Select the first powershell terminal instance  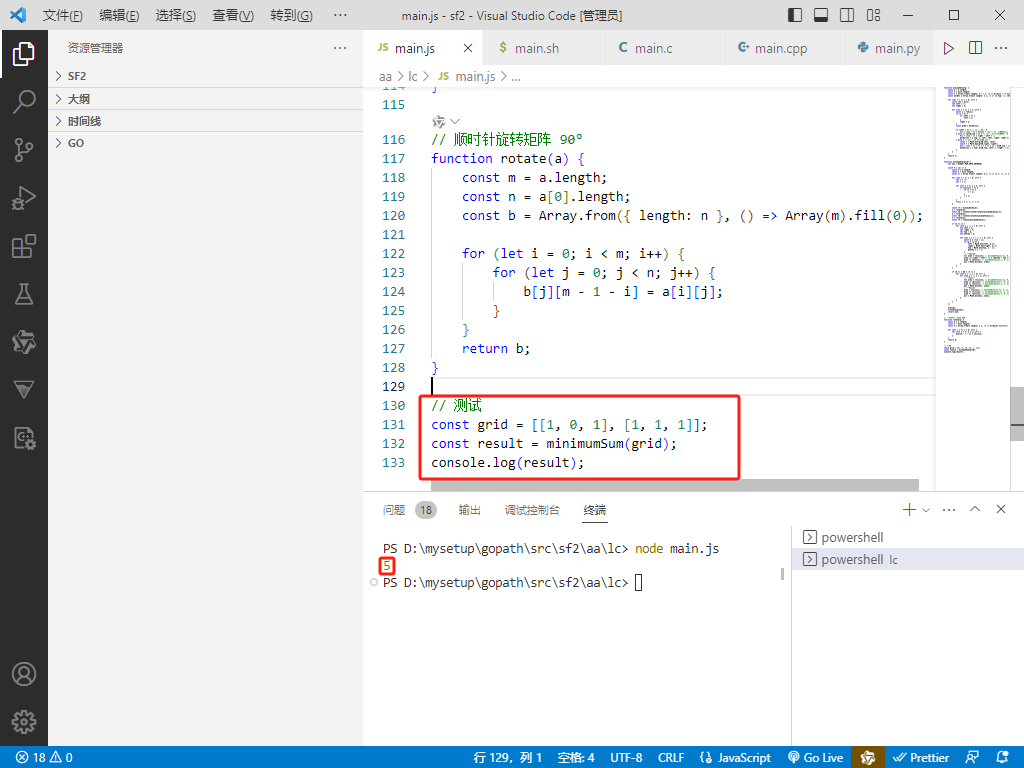tap(908, 537)
